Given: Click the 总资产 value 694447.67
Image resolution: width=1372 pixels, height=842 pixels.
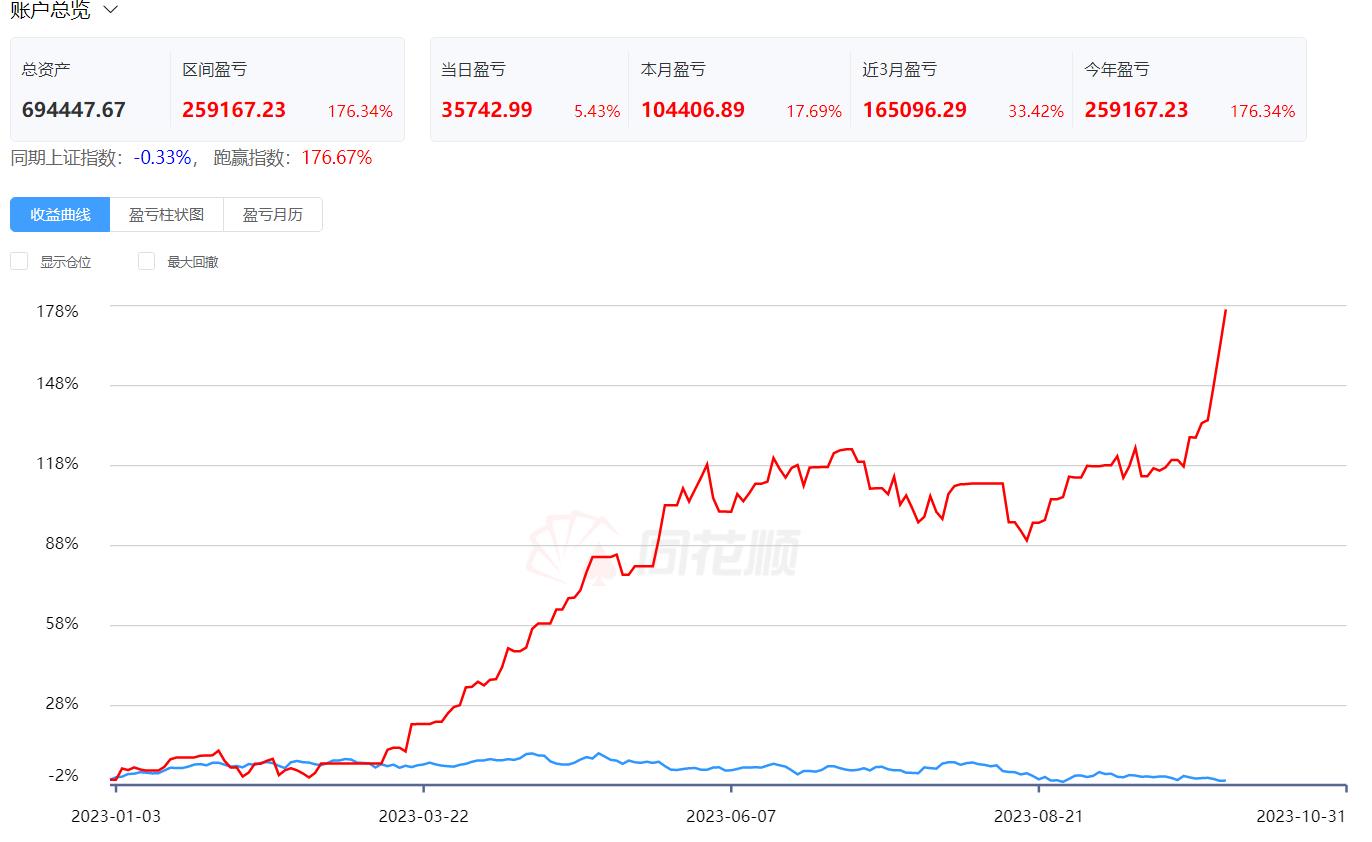Looking at the screenshot, I should point(74,110).
